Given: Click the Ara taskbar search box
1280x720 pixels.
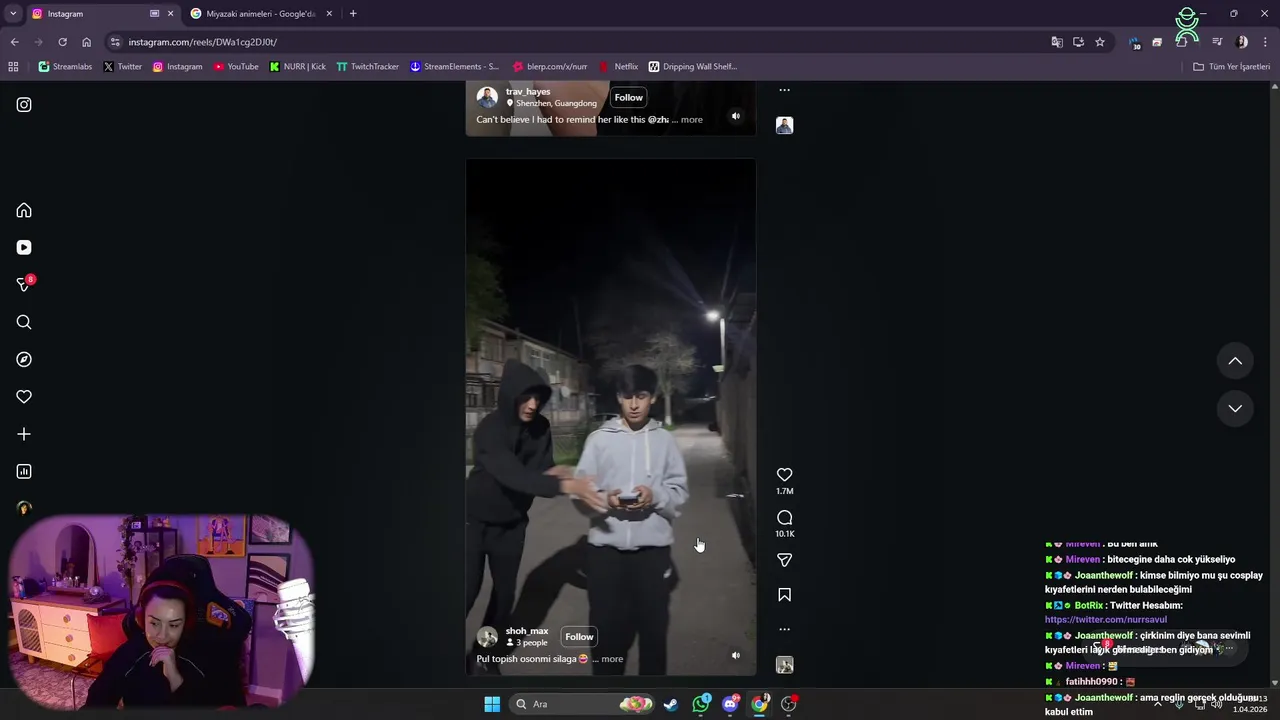Looking at the screenshot, I should pos(583,704).
